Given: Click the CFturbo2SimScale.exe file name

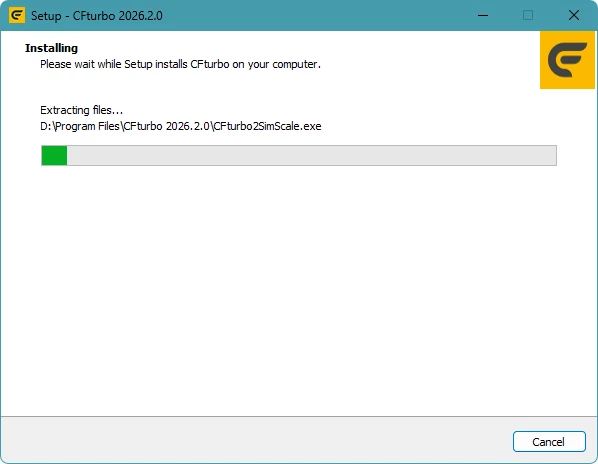Looking at the screenshot, I should click(x=267, y=126).
